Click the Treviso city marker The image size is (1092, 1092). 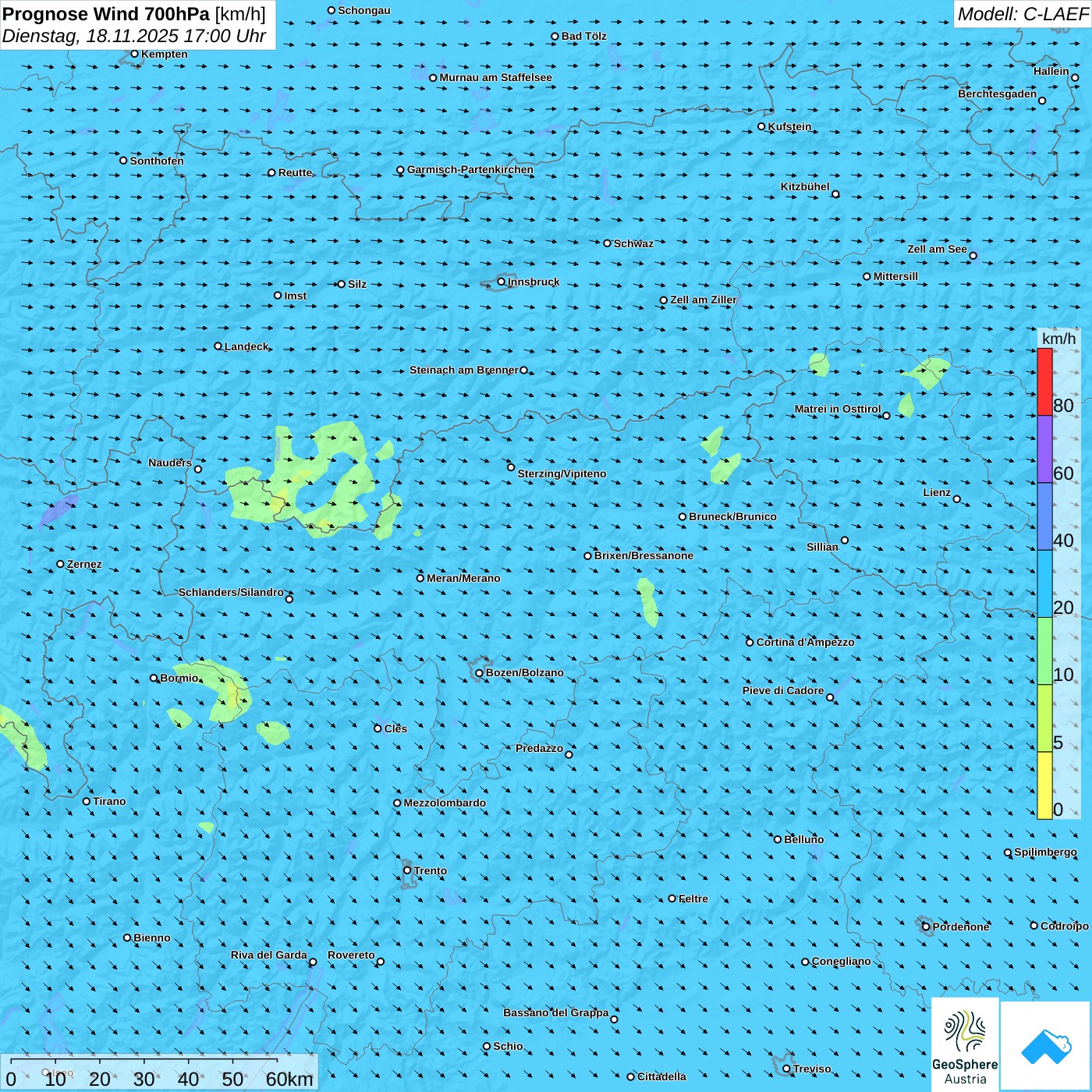pyautogui.click(x=786, y=1069)
